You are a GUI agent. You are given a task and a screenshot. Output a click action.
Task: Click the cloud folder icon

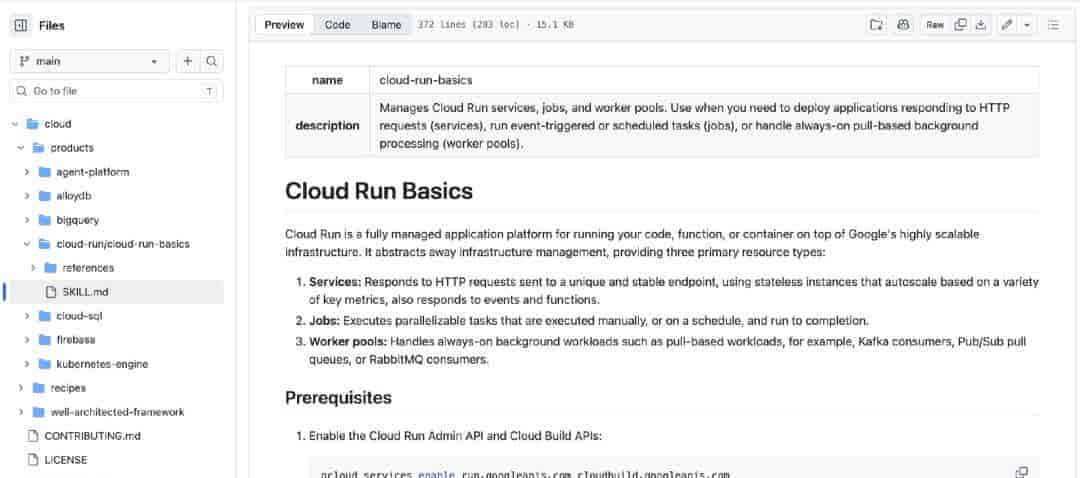tap(32, 124)
